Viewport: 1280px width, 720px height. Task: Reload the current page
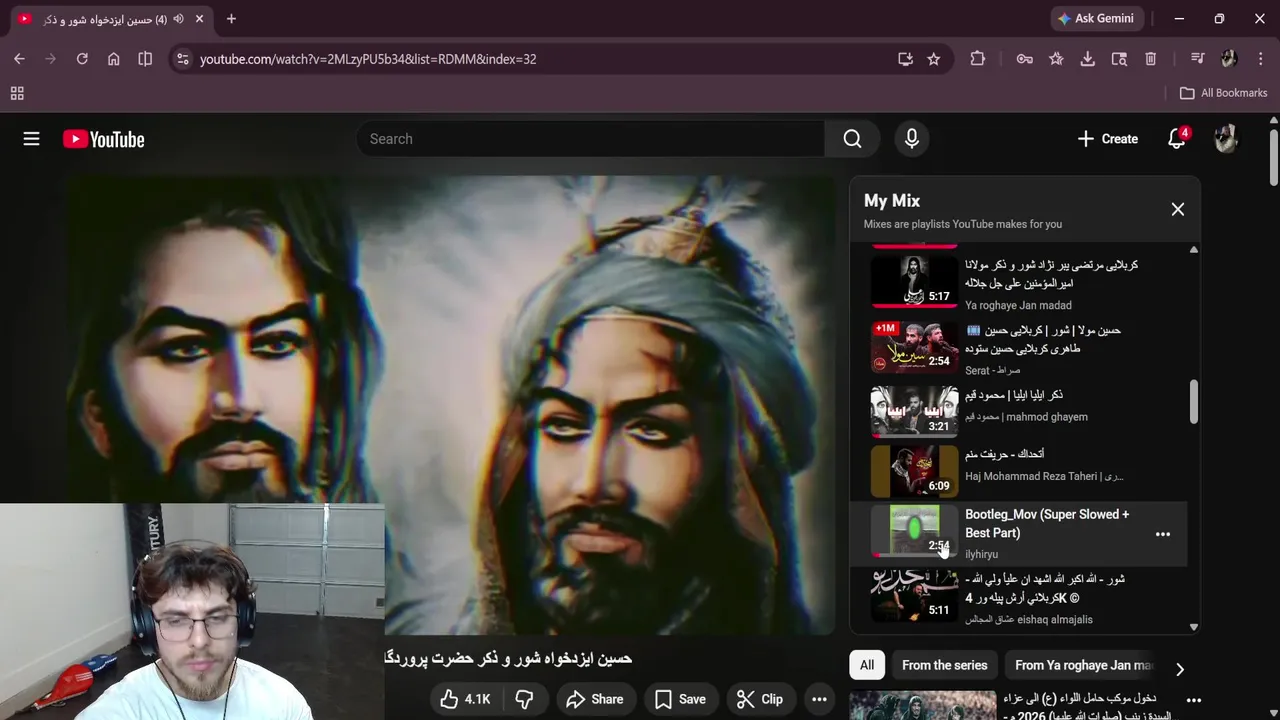pyautogui.click(x=82, y=59)
